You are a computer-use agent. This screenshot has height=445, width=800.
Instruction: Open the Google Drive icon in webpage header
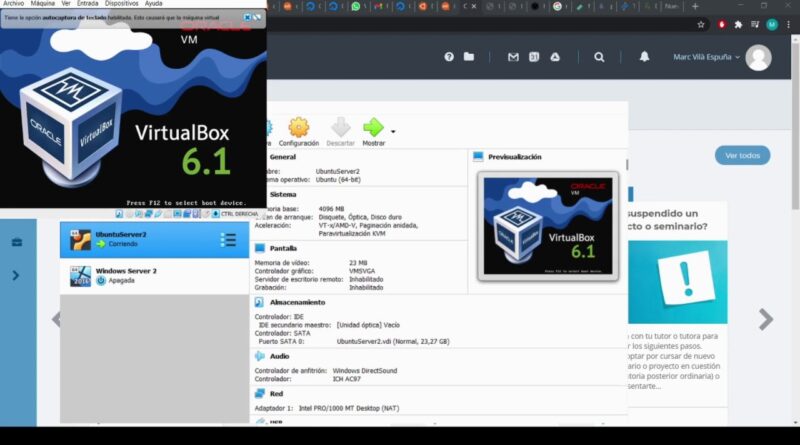coord(555,57)
